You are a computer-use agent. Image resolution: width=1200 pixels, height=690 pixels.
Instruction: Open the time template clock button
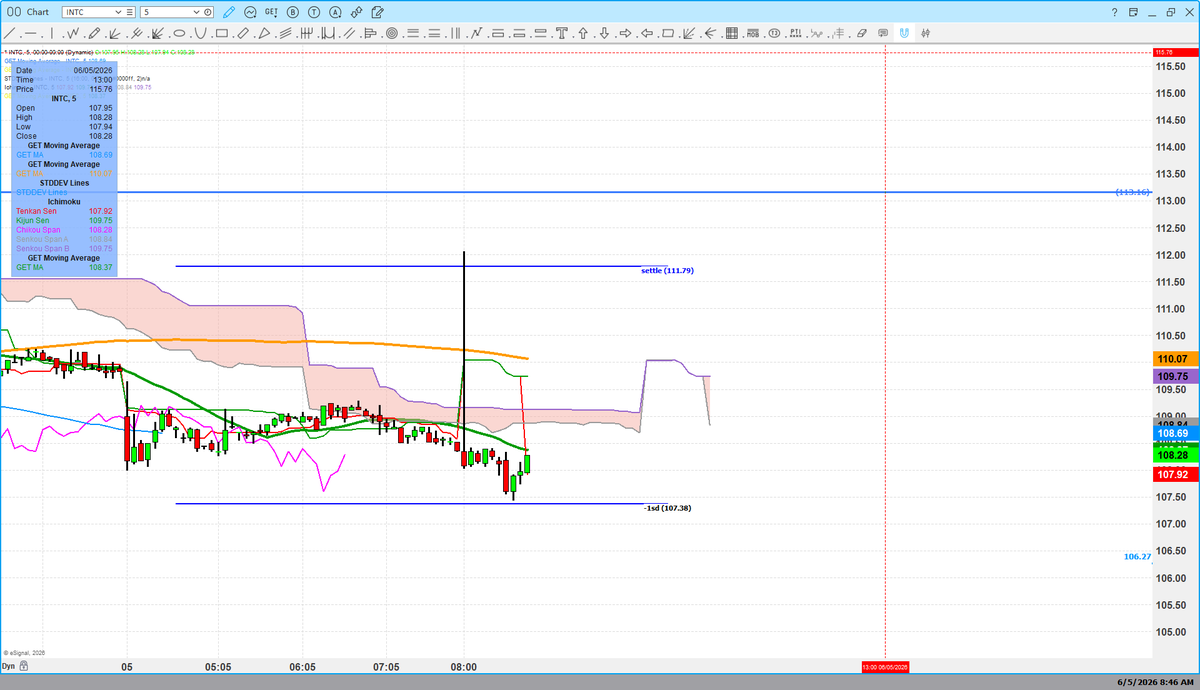pyautogui.click(x=207, y=12)
